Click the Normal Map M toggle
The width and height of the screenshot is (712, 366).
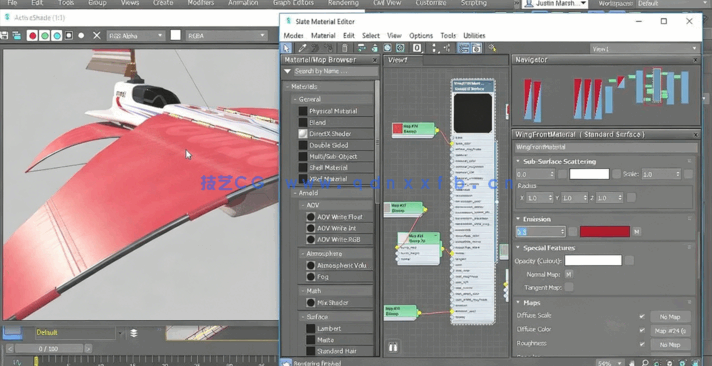pos(569,274)
